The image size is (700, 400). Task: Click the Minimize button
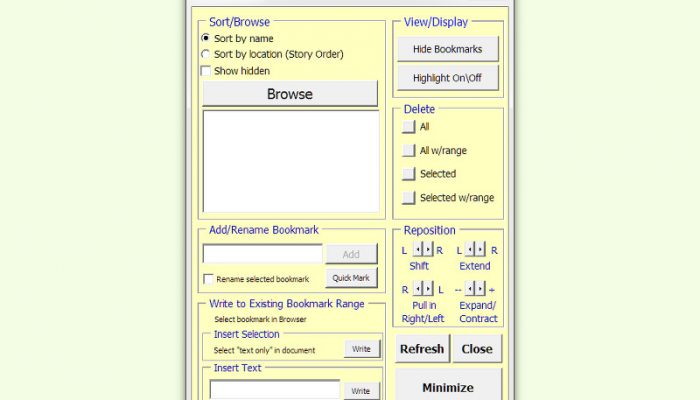(x=448, y=385)
